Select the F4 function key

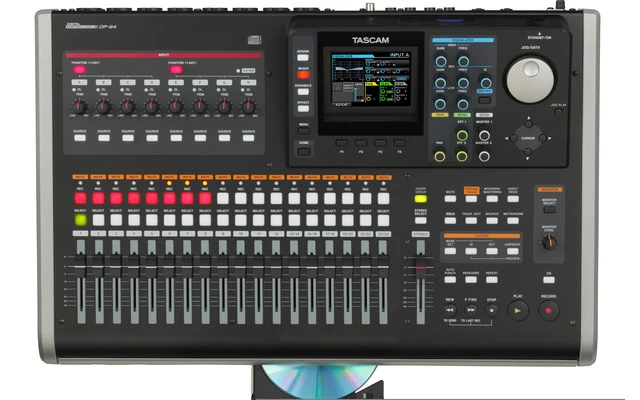400,143
